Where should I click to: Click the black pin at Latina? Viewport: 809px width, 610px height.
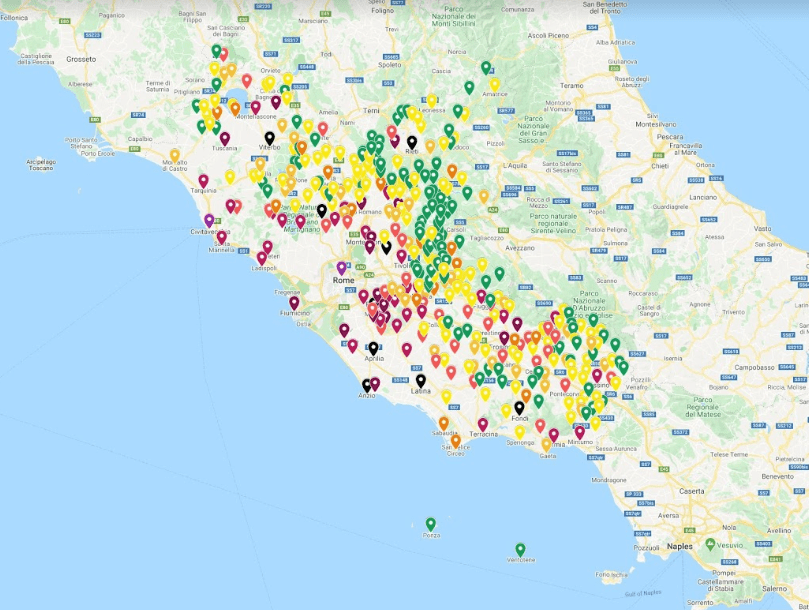coord(420,381)
